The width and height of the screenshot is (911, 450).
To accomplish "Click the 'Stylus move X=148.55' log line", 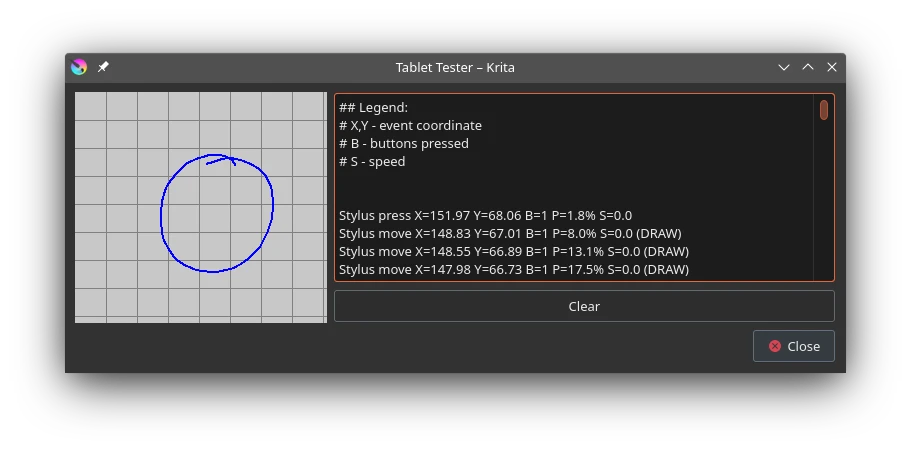I will pos(514,251).
